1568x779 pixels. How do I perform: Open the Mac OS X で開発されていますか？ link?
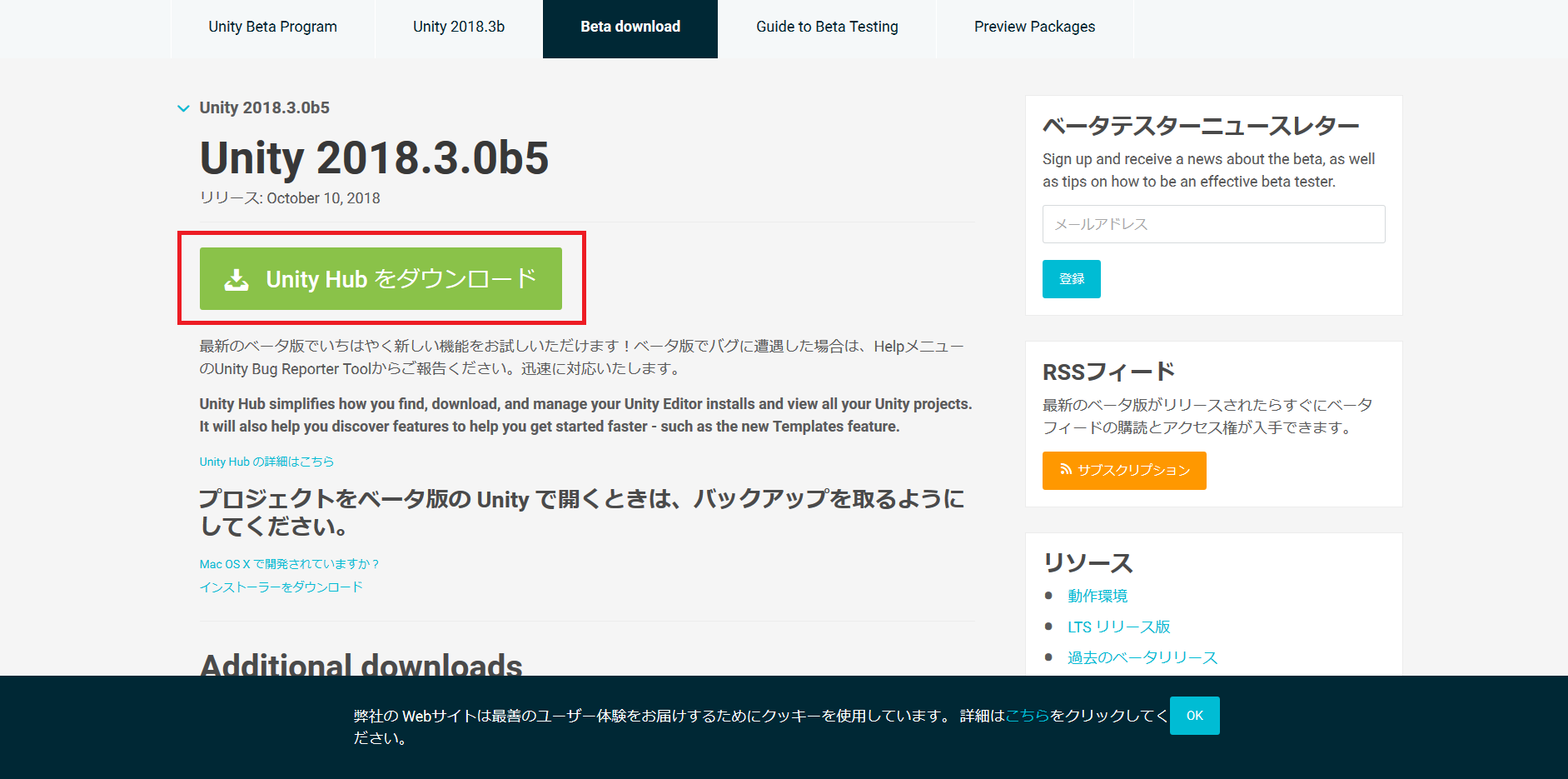(x=290, y=564)
